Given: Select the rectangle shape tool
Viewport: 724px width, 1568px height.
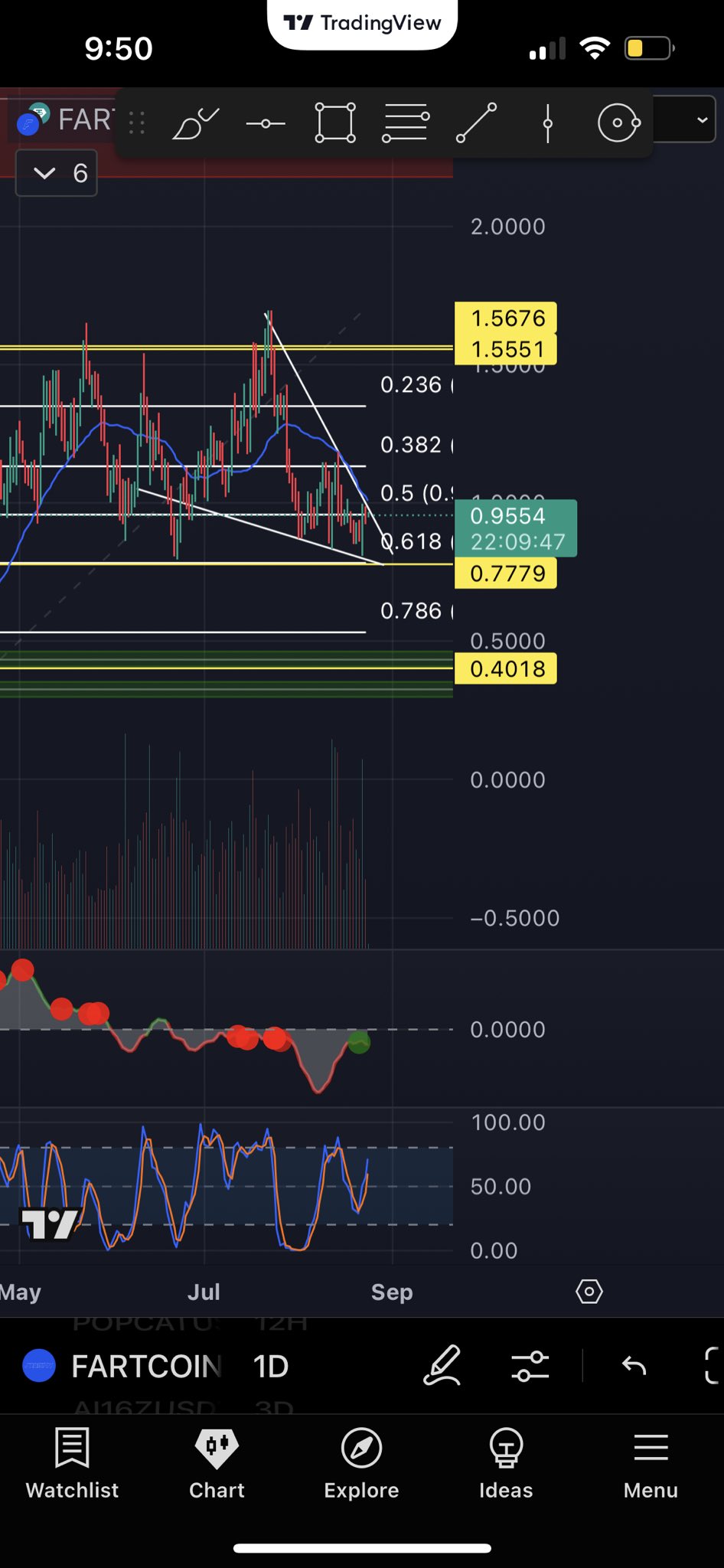Looking at the screenshot, I should click(x=335, y=122).
